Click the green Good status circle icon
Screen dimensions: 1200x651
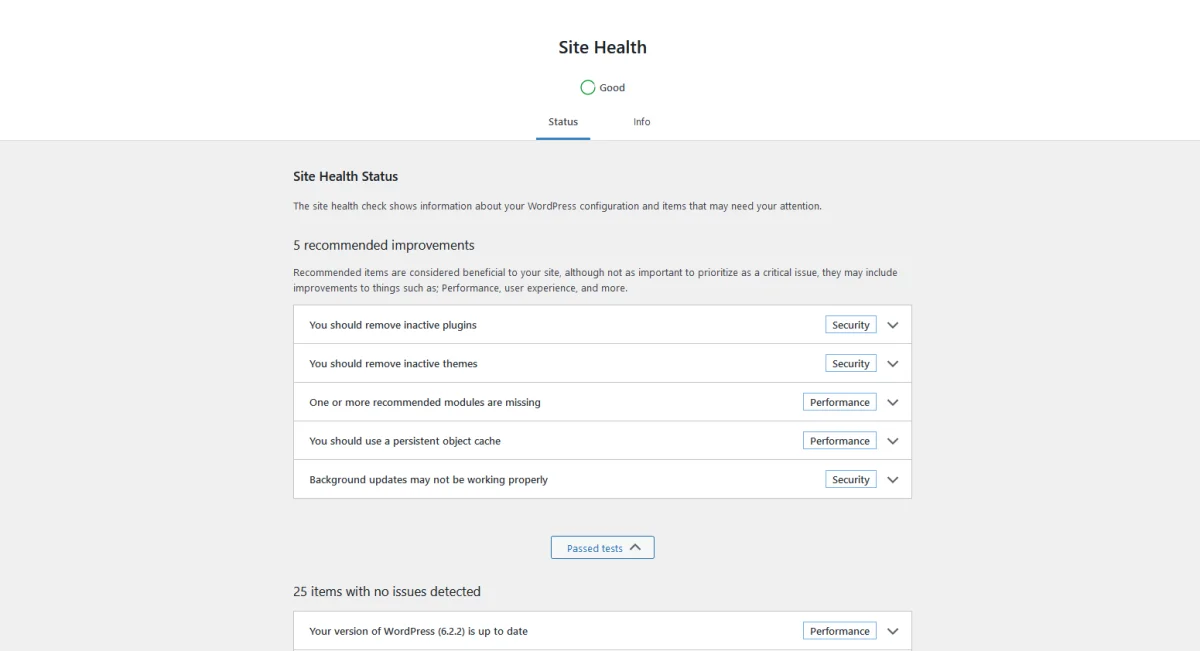click(x=588, y=88)
